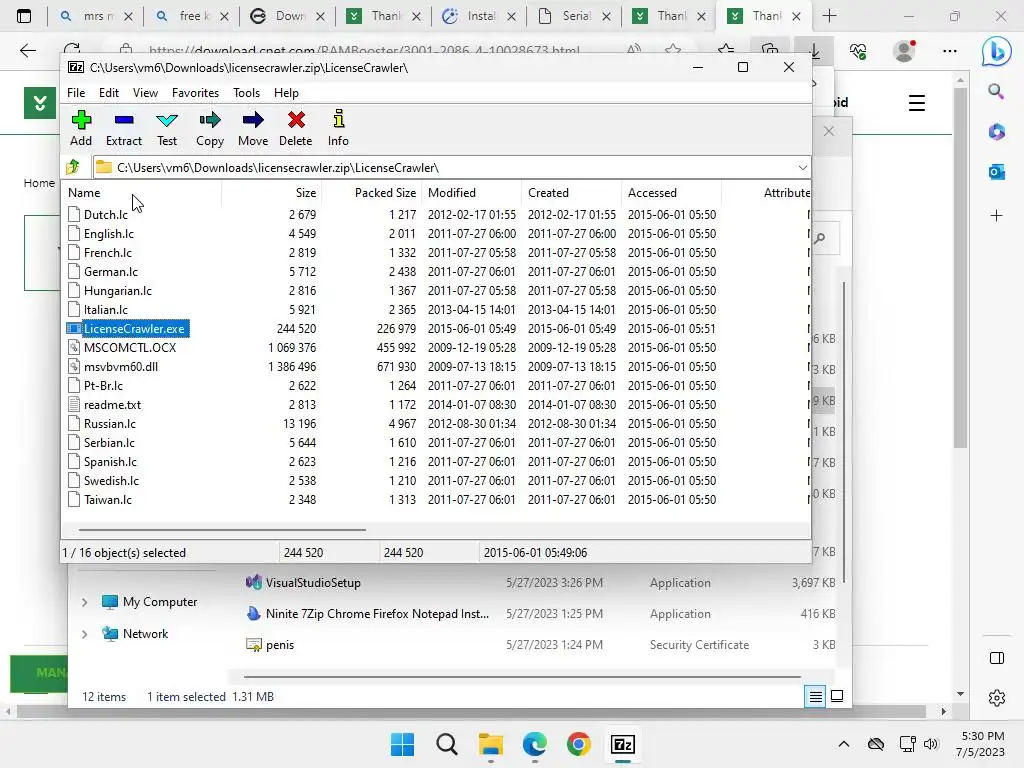Expand My Computer in Explorer tree
Image resolution: width=1024 pixels, height=768 pixels.
pyautogui.click(x=84, y=601)
